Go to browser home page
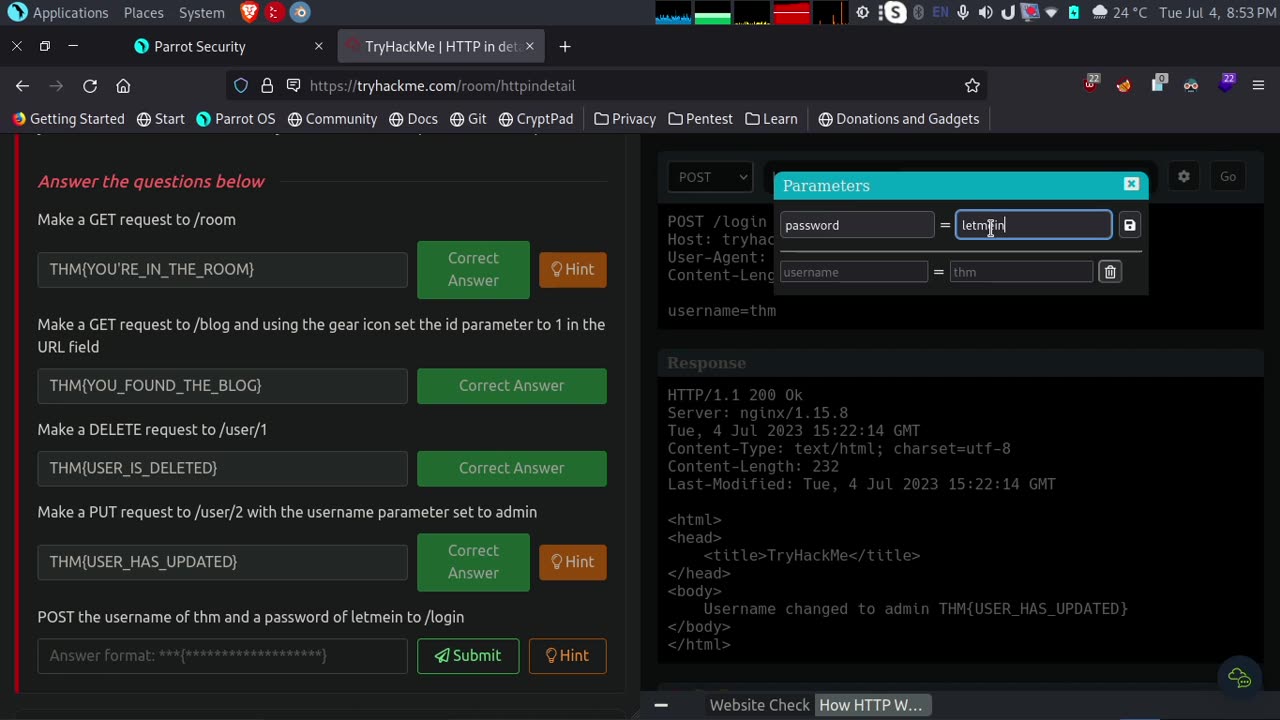The width and height of the screenshot is (1280, 720). 123,86
